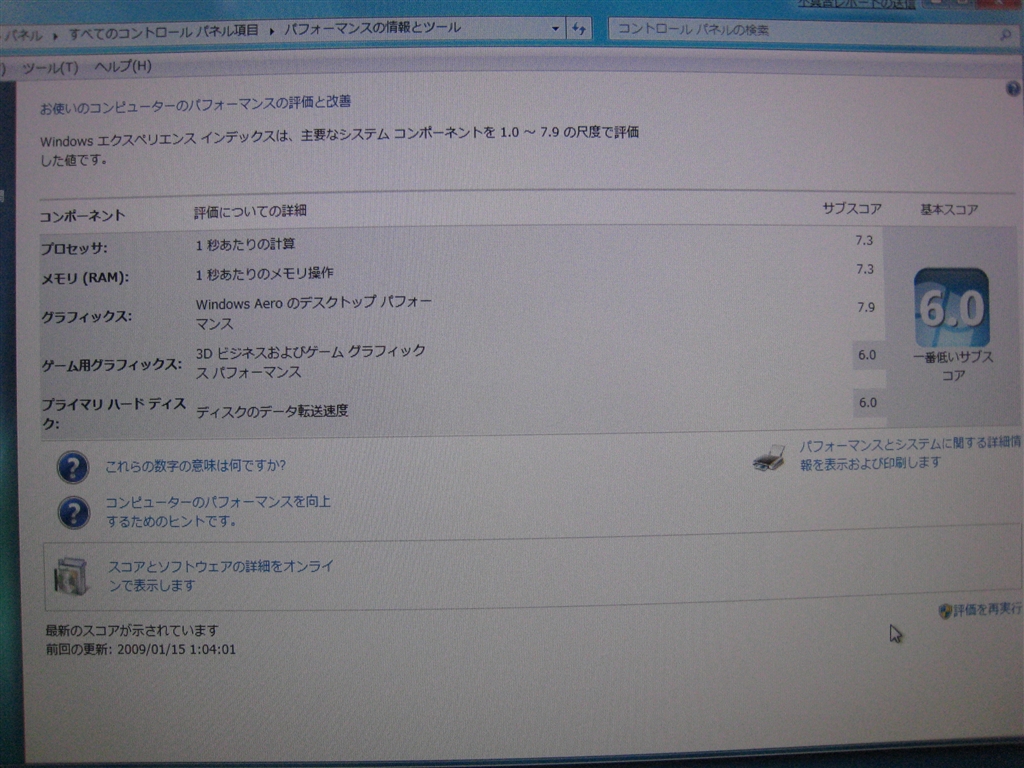Click the 7.3 processor subscore value
The height and width of the screenshot is (768, 1024).
coord(864,240)
